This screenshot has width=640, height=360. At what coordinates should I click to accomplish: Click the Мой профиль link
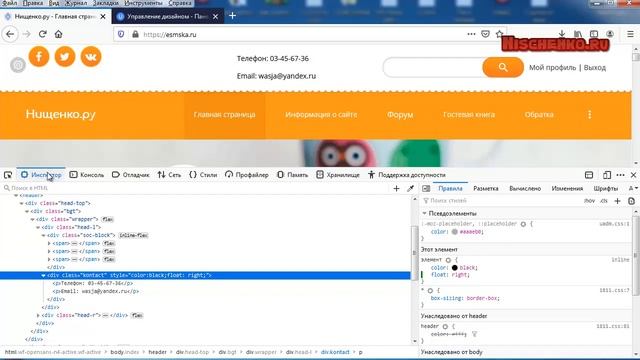click(x=552, y=68)
